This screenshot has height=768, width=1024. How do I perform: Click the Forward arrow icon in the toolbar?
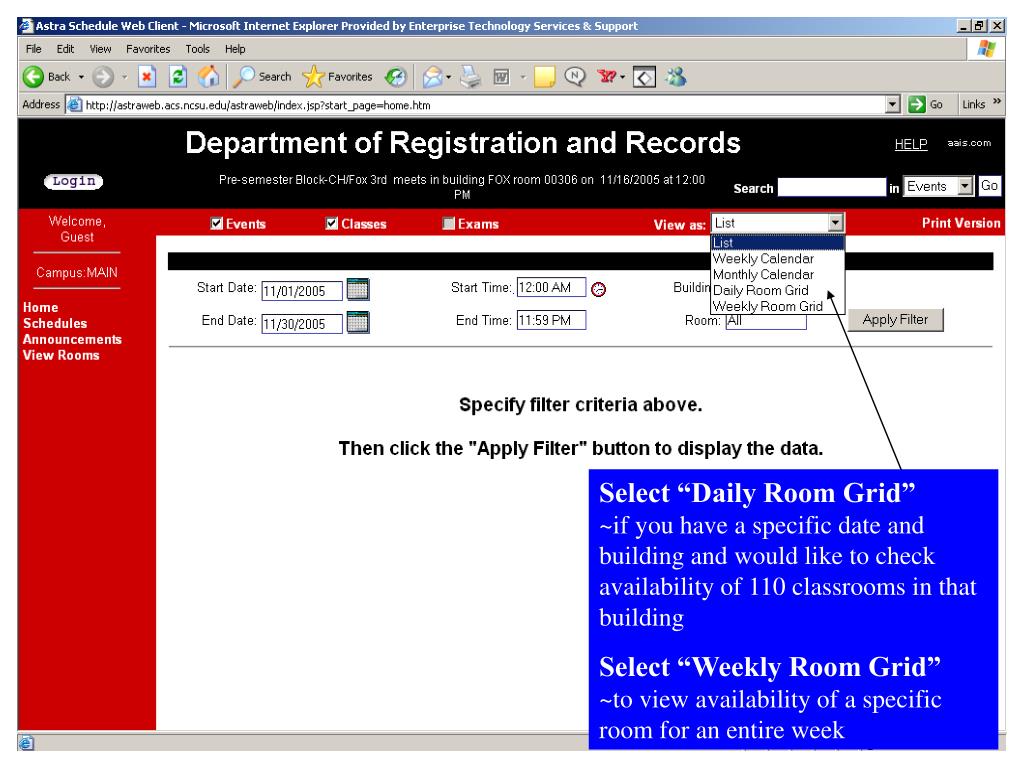tap(103, 77)
